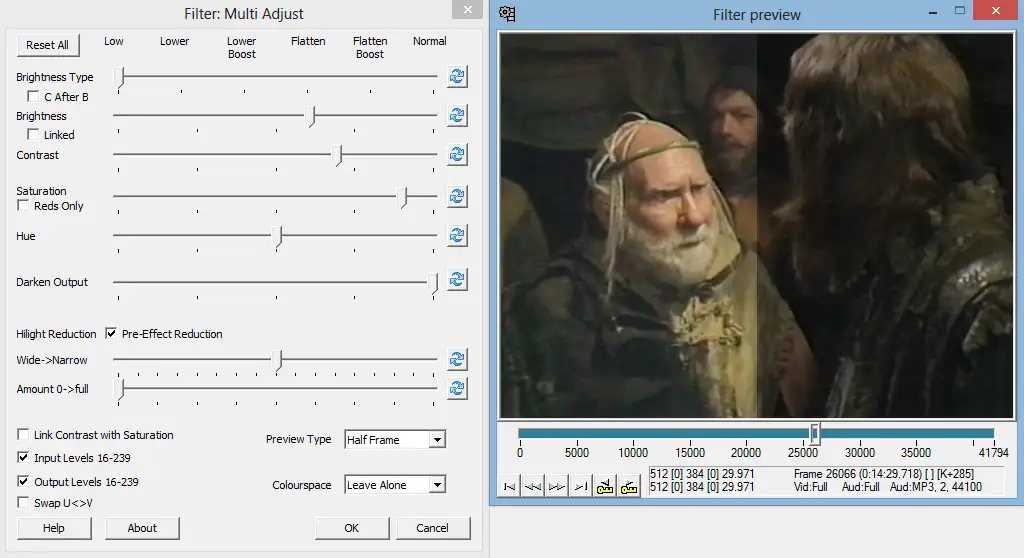Click the 'Aud:MP3, 2, 44100' status text
1024x558 pixels.
point(936,487)
